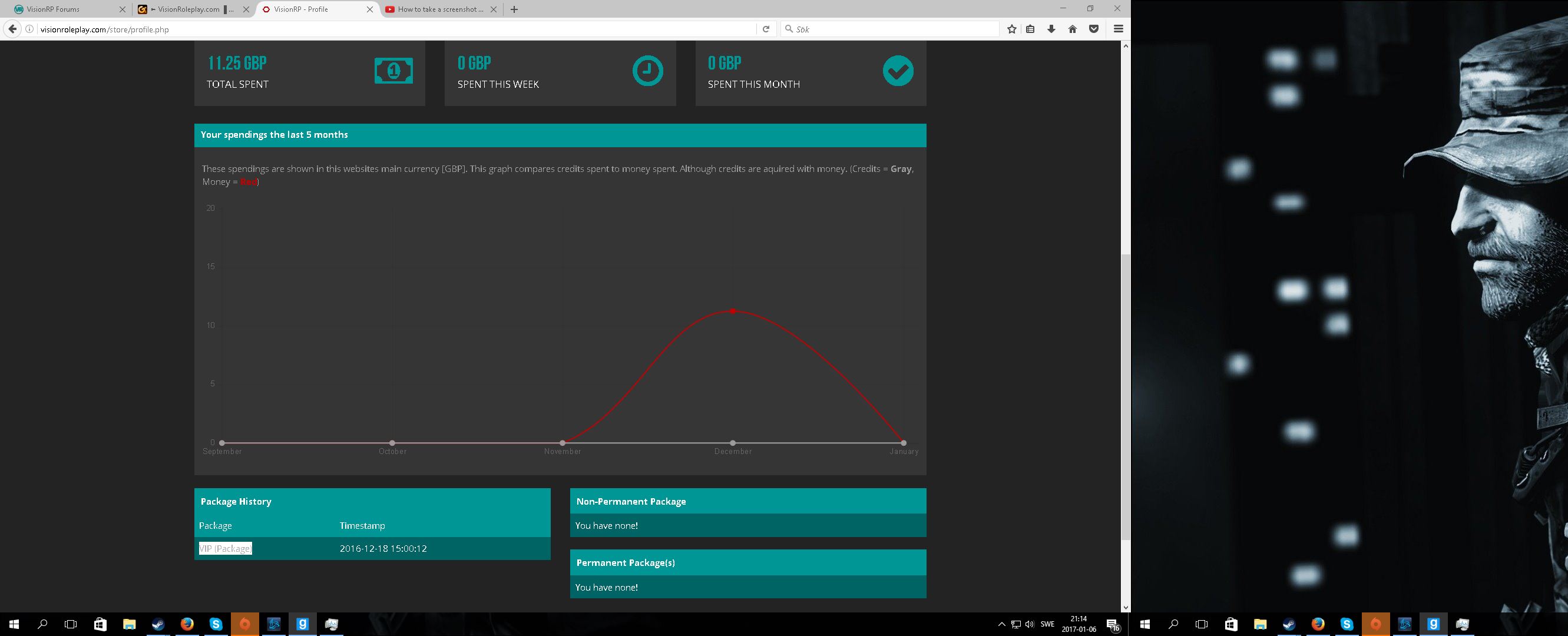Screen dimensions: 1568x636
Task: Open the monitor app icon beside Garry's Mod on primary taskbar
Action: [x=332, y=624]
